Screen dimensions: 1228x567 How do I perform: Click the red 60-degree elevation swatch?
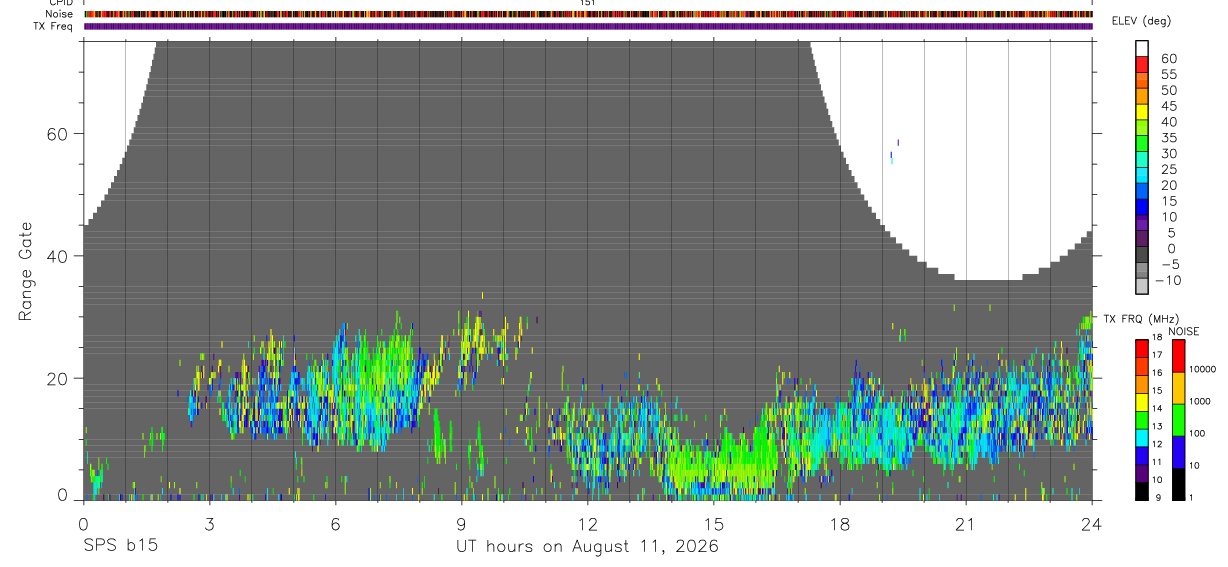click(x=1142, y=65)
